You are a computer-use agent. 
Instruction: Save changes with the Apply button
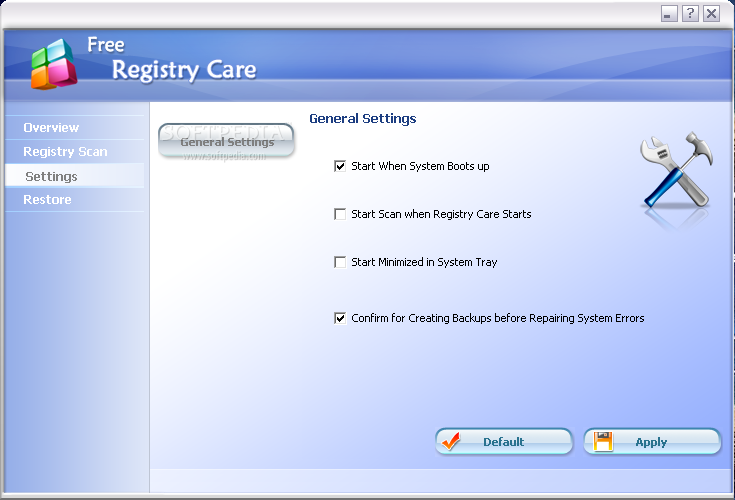[x=652, y=441]
